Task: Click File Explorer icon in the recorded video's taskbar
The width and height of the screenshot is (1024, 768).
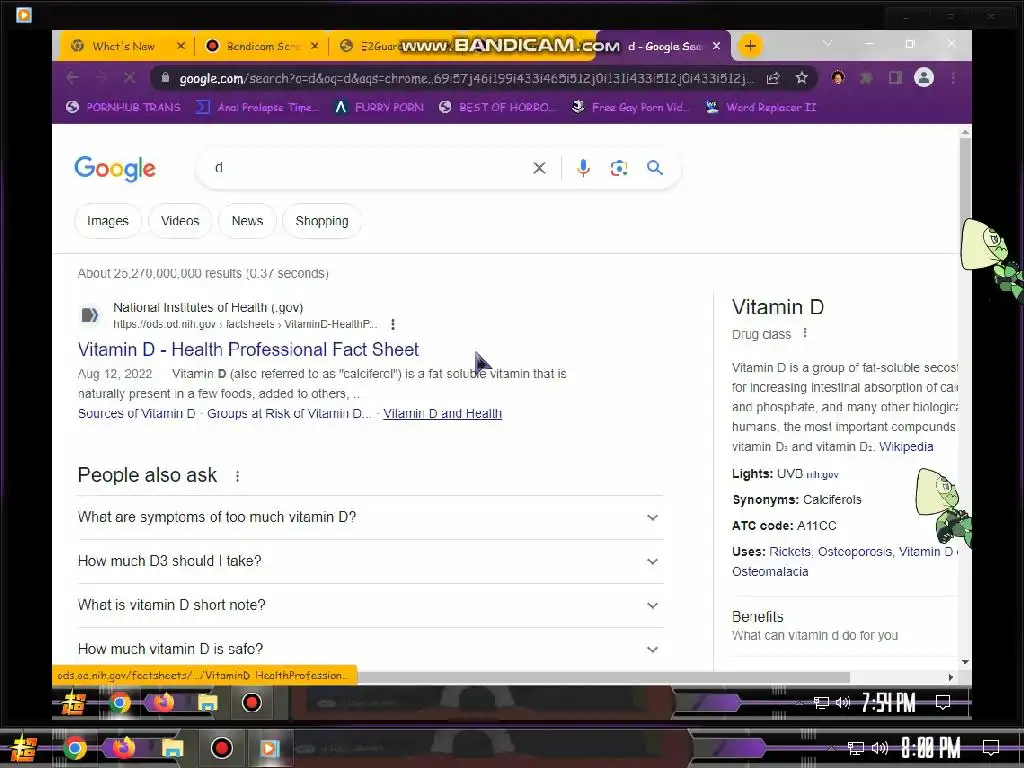Action: tap(208, 703)
